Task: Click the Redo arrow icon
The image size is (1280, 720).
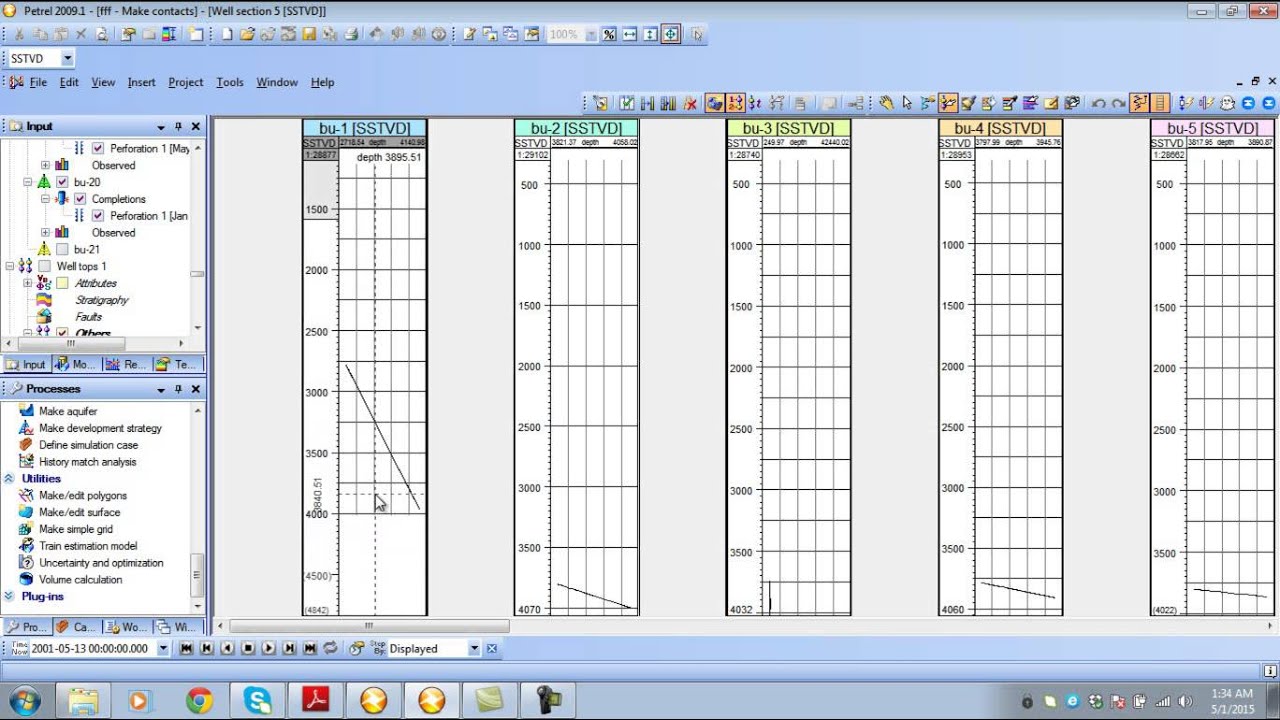Action: [x=1119, y=103]
